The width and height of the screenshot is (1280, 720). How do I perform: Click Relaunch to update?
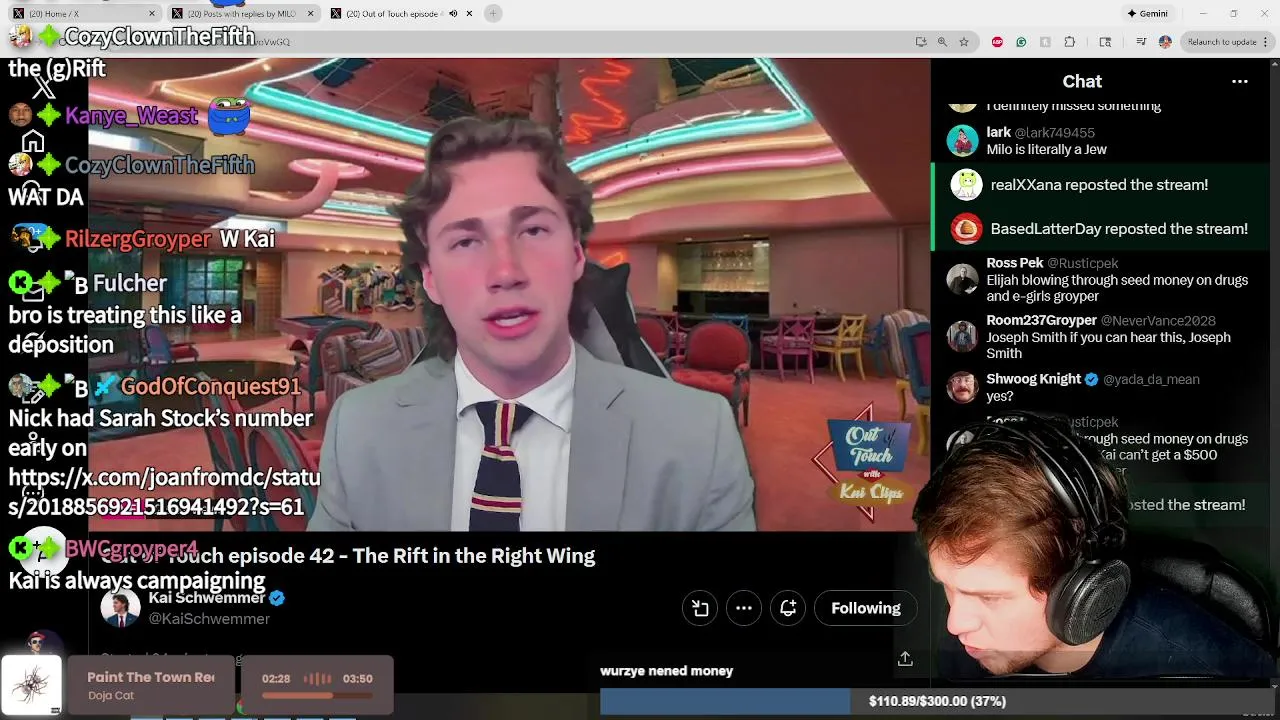pos(1222,42)
